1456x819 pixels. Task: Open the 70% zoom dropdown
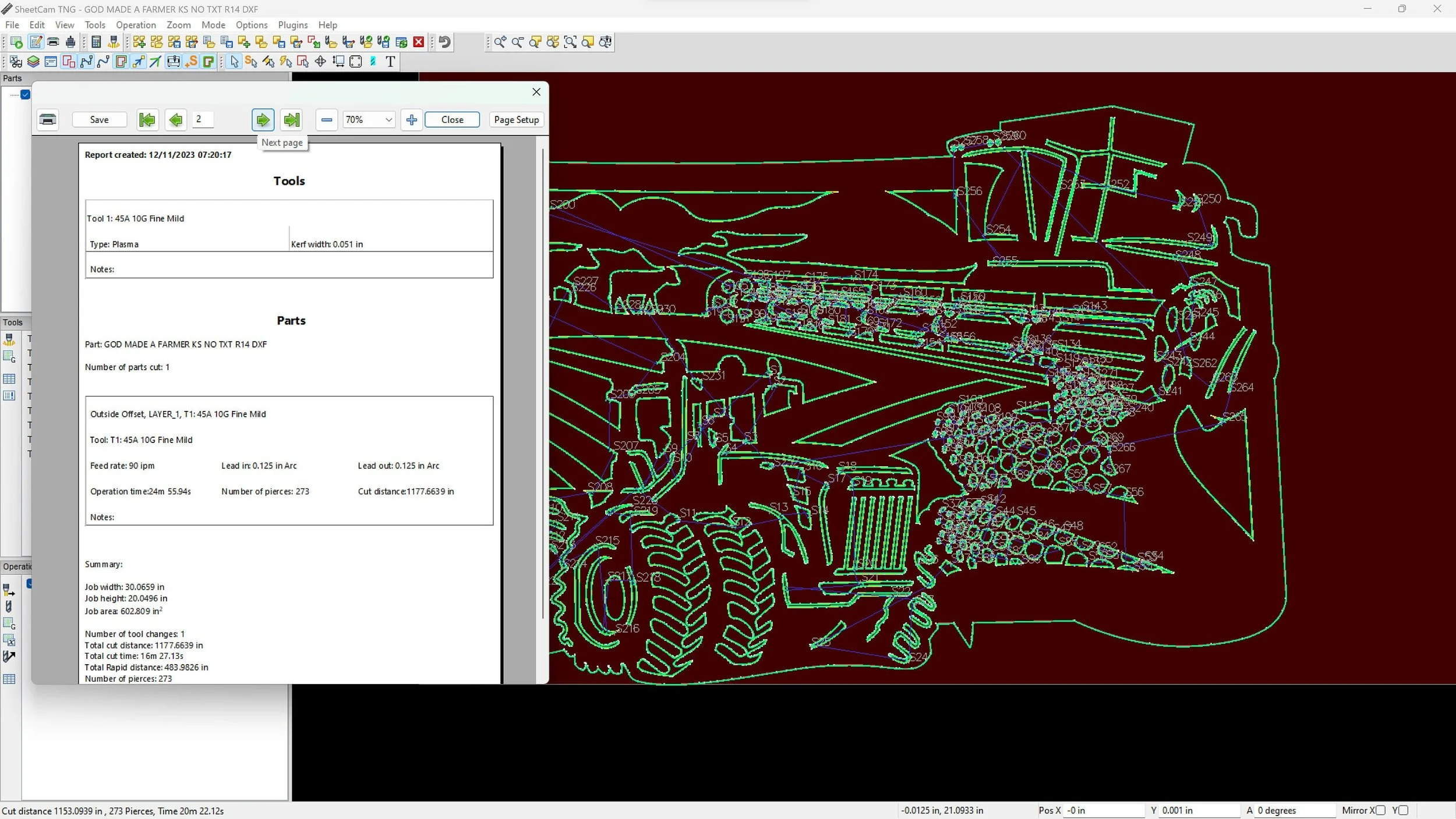click(x=369, y=119)
